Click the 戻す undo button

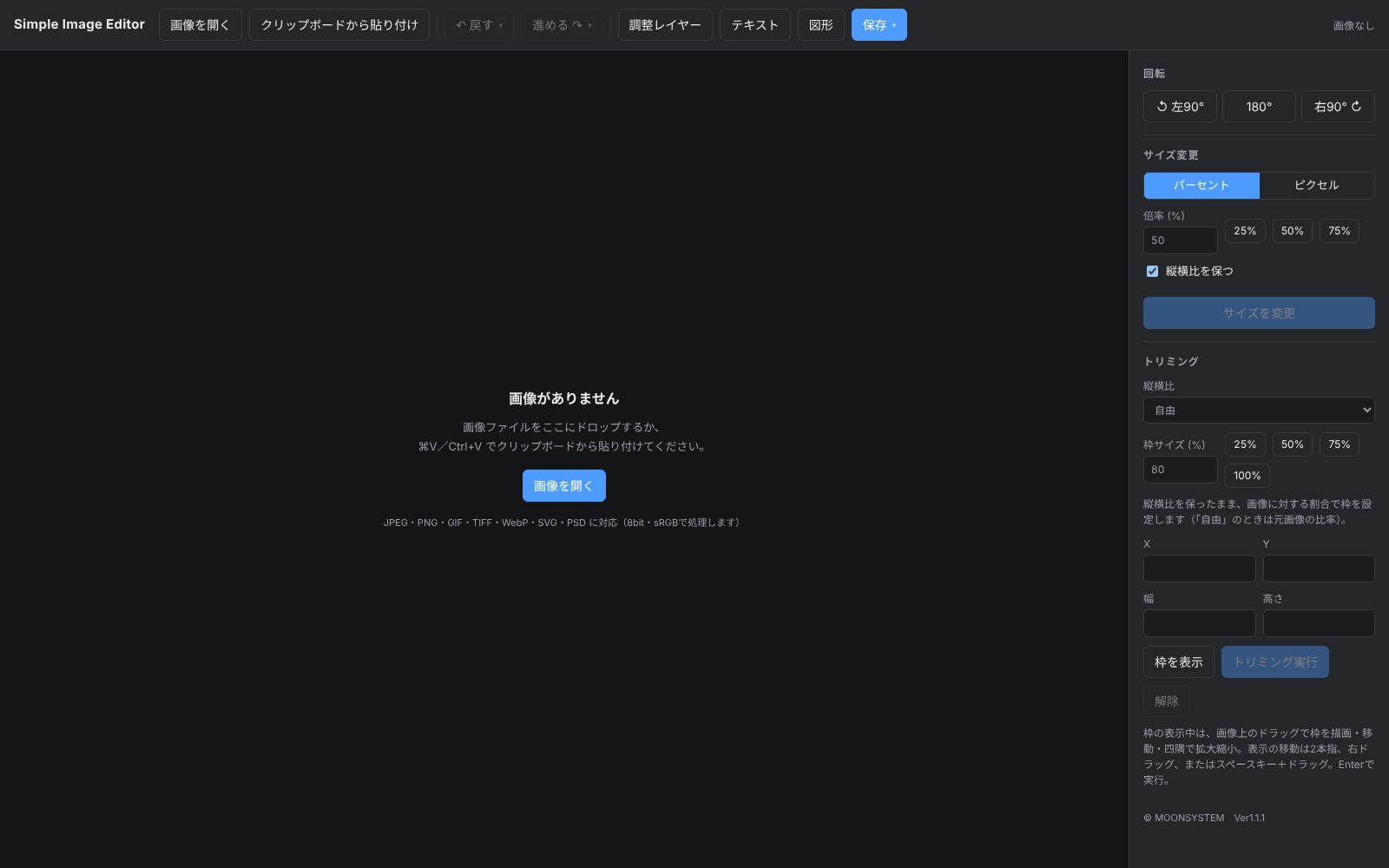[479, 25]
